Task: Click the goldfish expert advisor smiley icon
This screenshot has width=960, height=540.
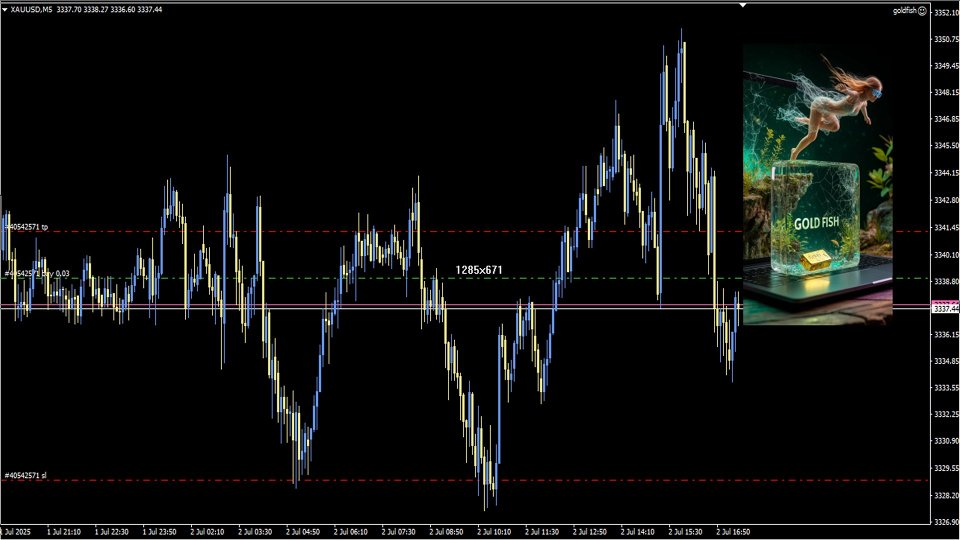Action: click(923, 11)
